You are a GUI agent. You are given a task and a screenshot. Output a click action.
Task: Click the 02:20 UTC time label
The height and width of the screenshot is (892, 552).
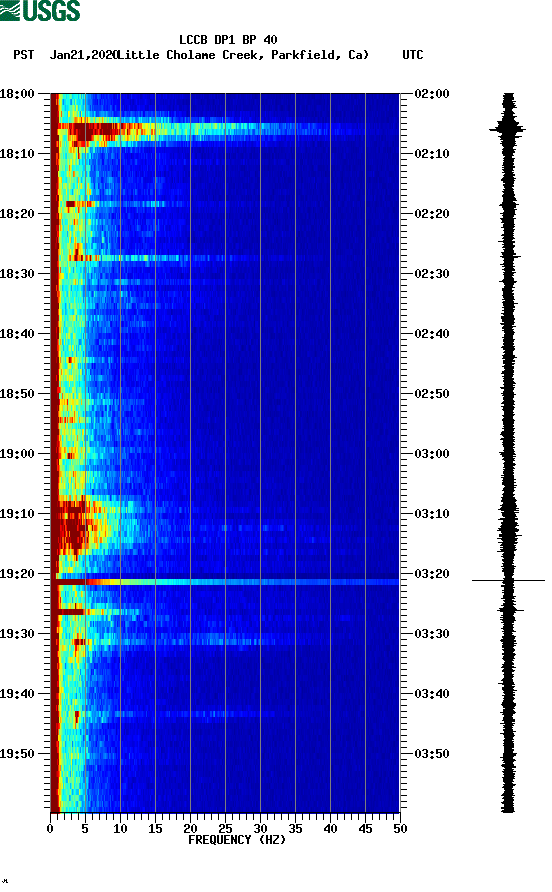[x=432, y=214]
